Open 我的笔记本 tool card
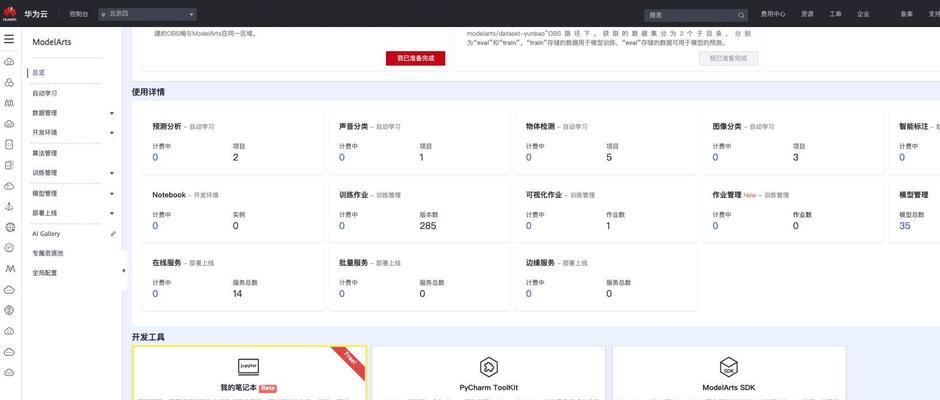The width and height of the screenshot is (940, 400). [x=249, y=373]
